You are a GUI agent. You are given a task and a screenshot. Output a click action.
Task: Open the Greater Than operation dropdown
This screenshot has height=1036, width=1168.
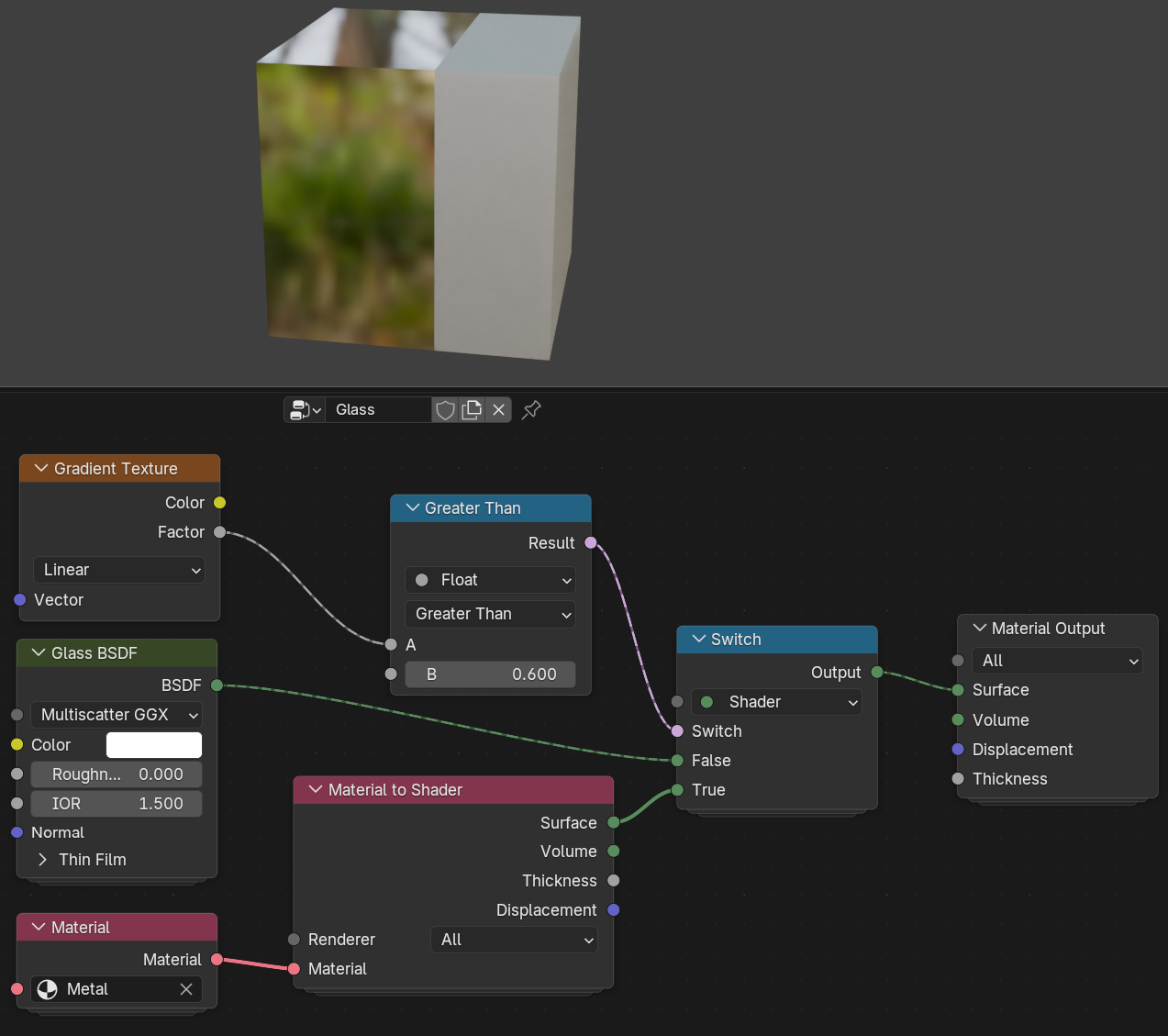(490, 614)
